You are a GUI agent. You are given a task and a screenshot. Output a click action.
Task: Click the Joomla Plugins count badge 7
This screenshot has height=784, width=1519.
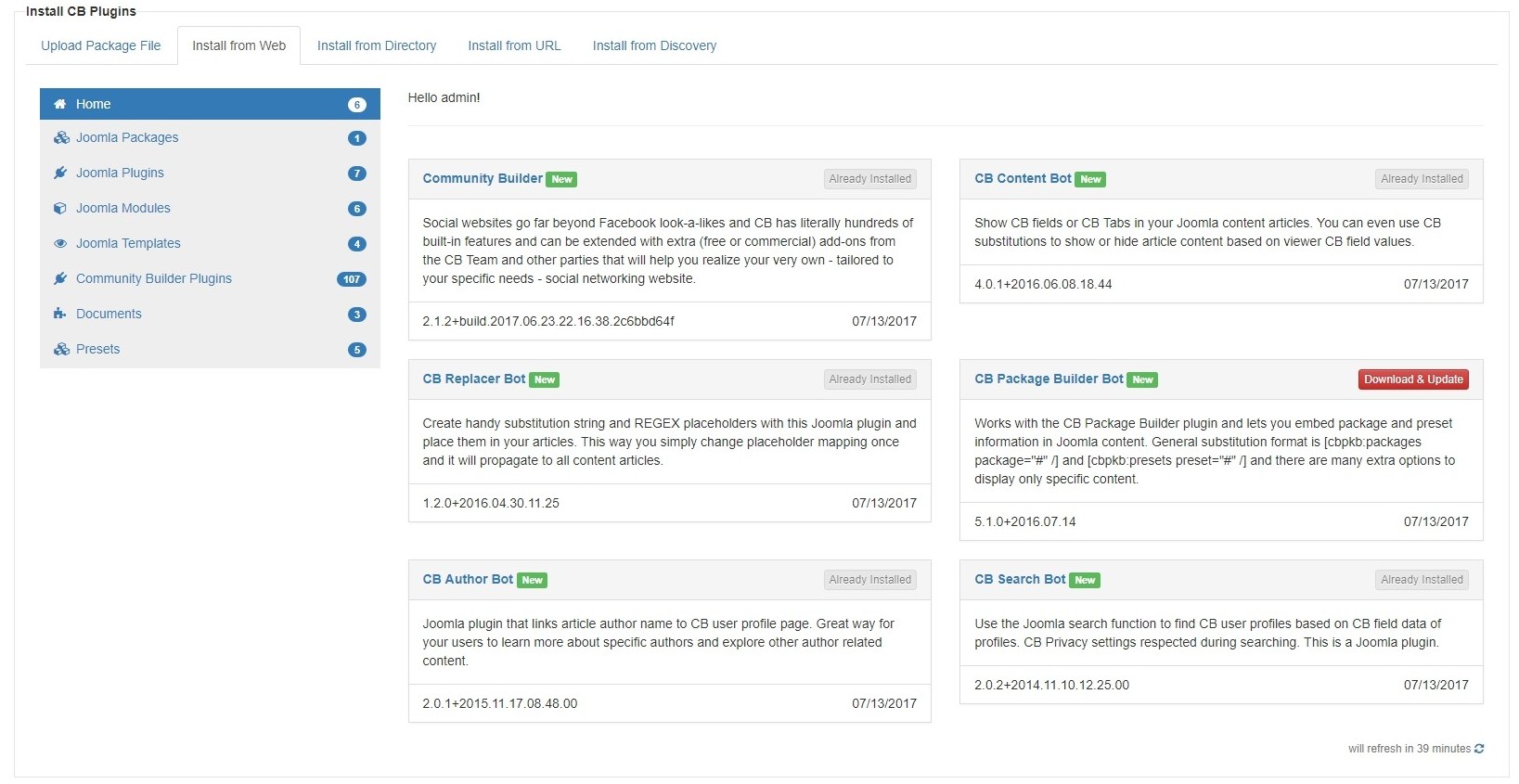pyautogui.click(x=357, y=174)
